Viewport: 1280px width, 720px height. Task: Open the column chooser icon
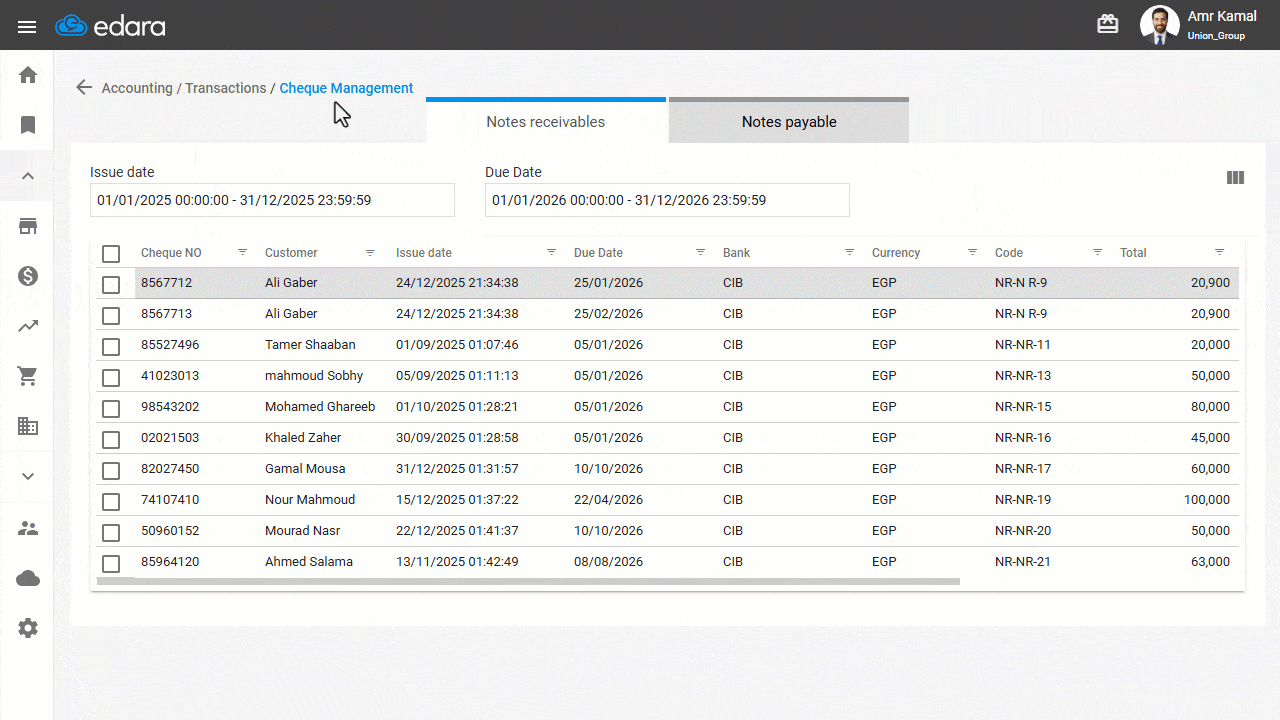[1235, 177]
